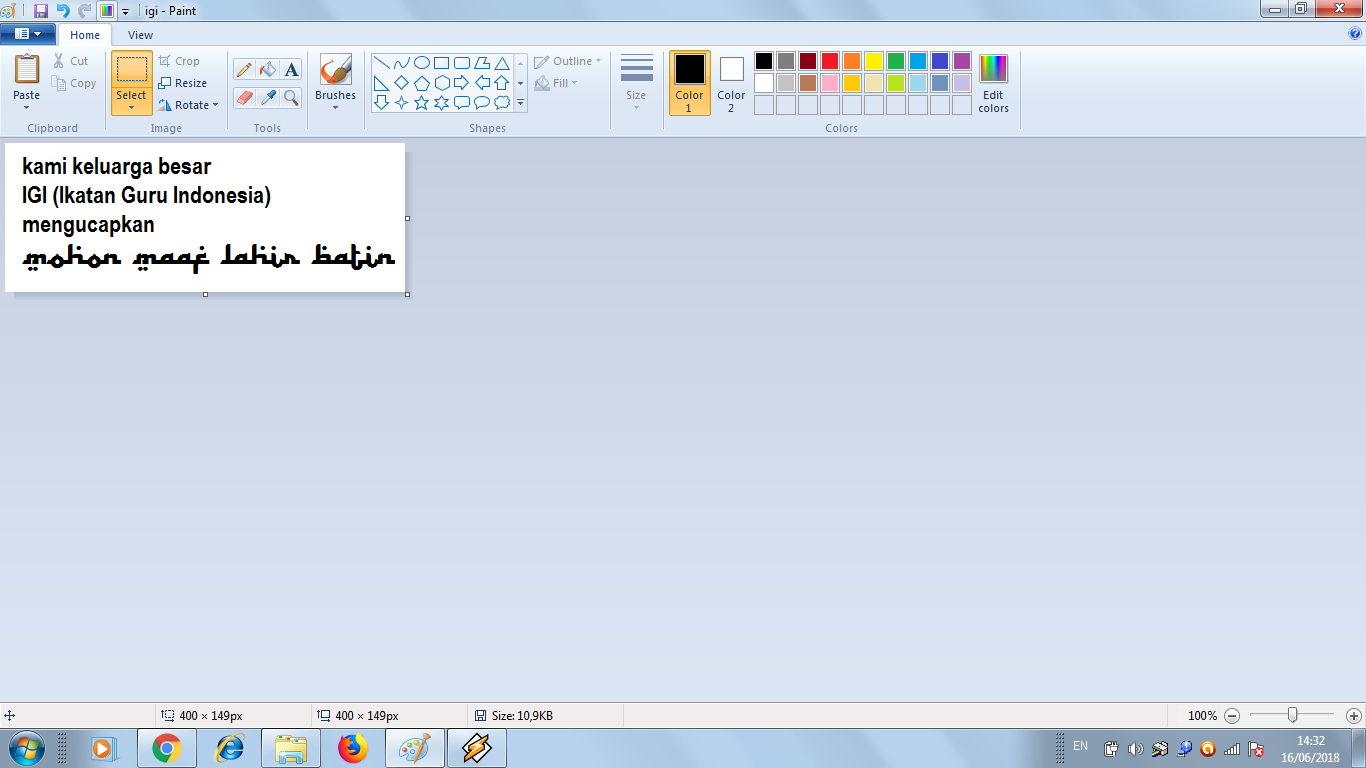Click the Redo arrow icon
The image size is (1366, 768).
click(83, 10)
